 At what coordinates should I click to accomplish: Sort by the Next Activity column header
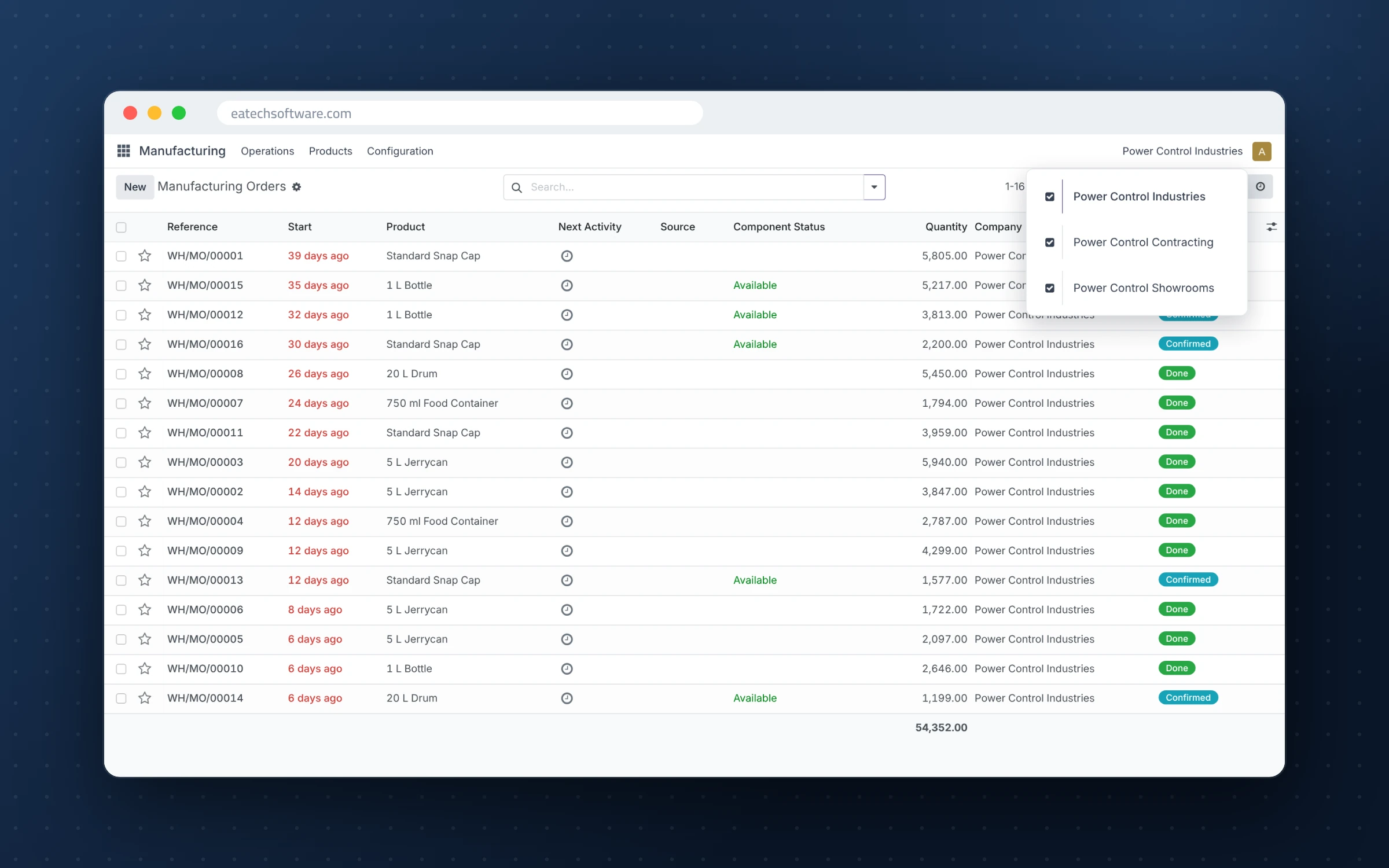point(590,227)
